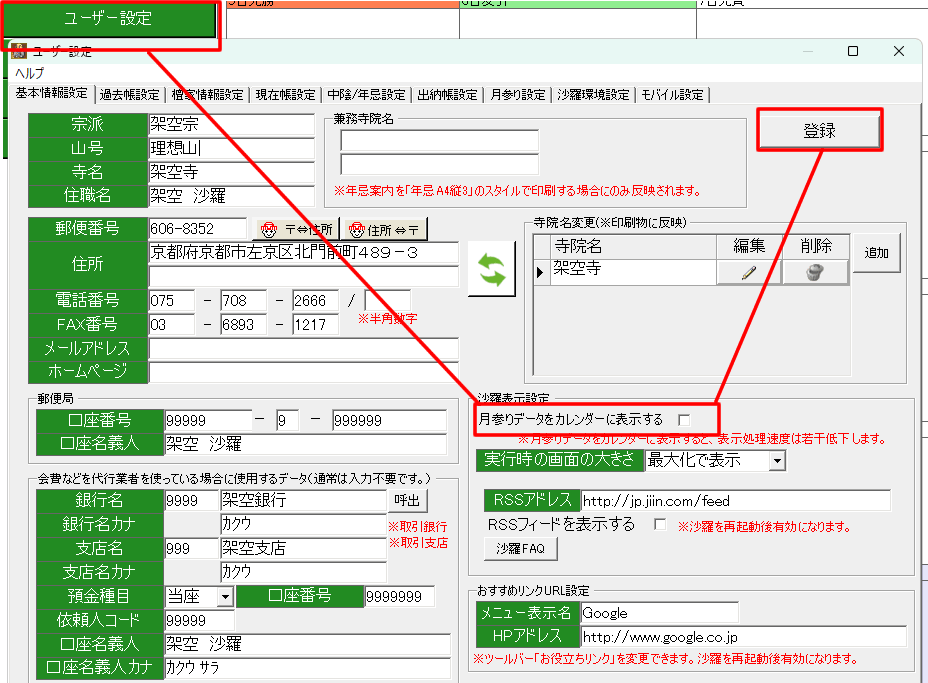
Task: Click the green refresh arrows icon
Action: tap(492, 269)
